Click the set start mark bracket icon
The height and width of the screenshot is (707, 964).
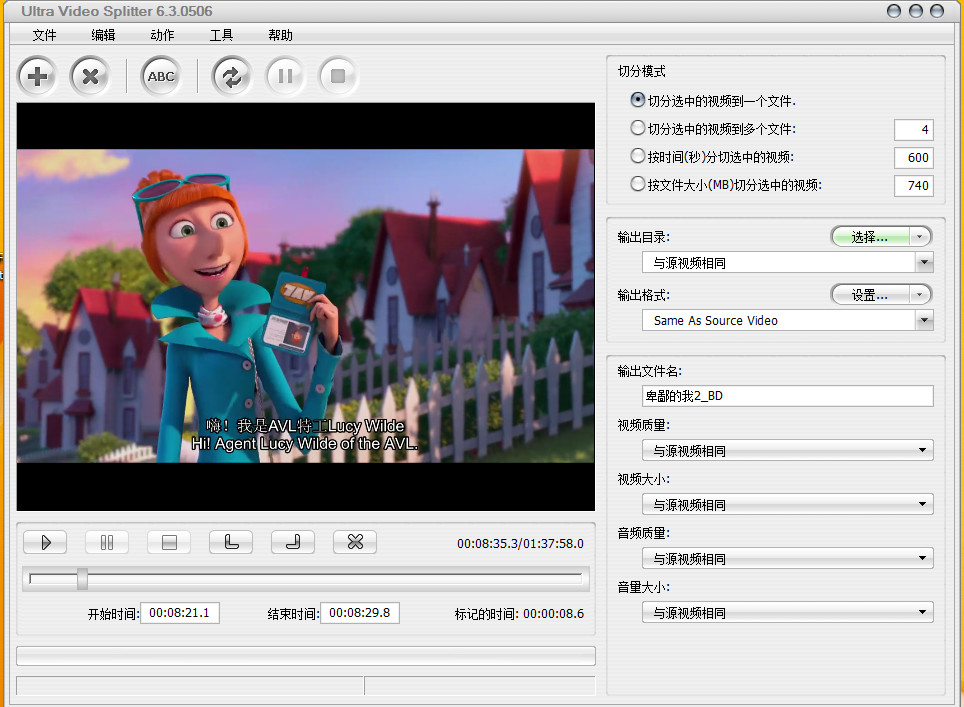pos(231,542)
